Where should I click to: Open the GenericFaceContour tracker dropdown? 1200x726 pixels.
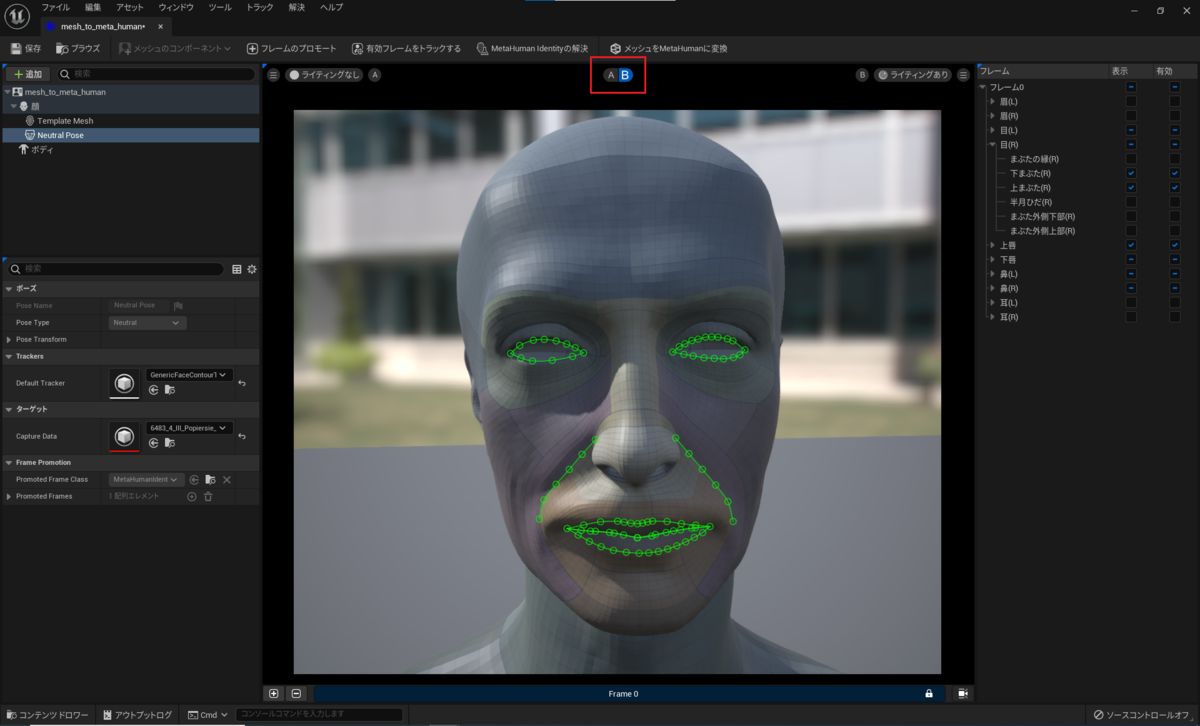tap(189, 375)
